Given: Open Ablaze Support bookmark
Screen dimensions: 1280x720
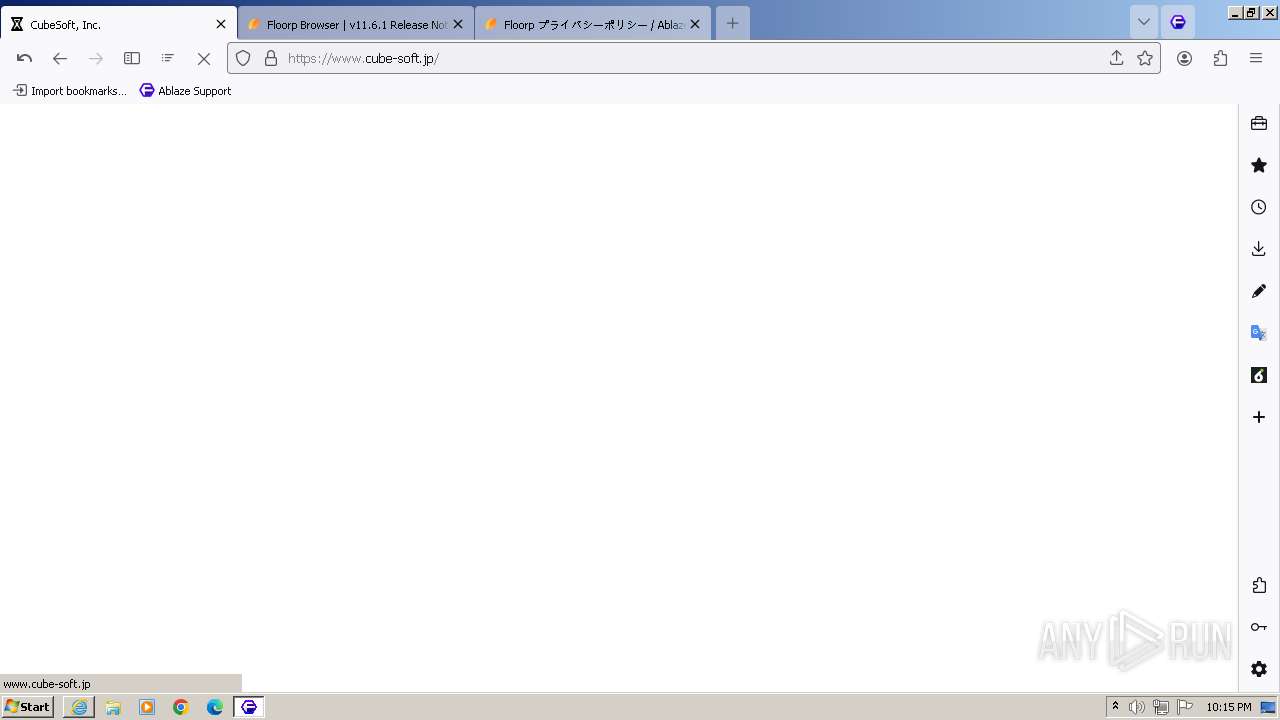Looking at the screenshot, I should tap(186, 91).
